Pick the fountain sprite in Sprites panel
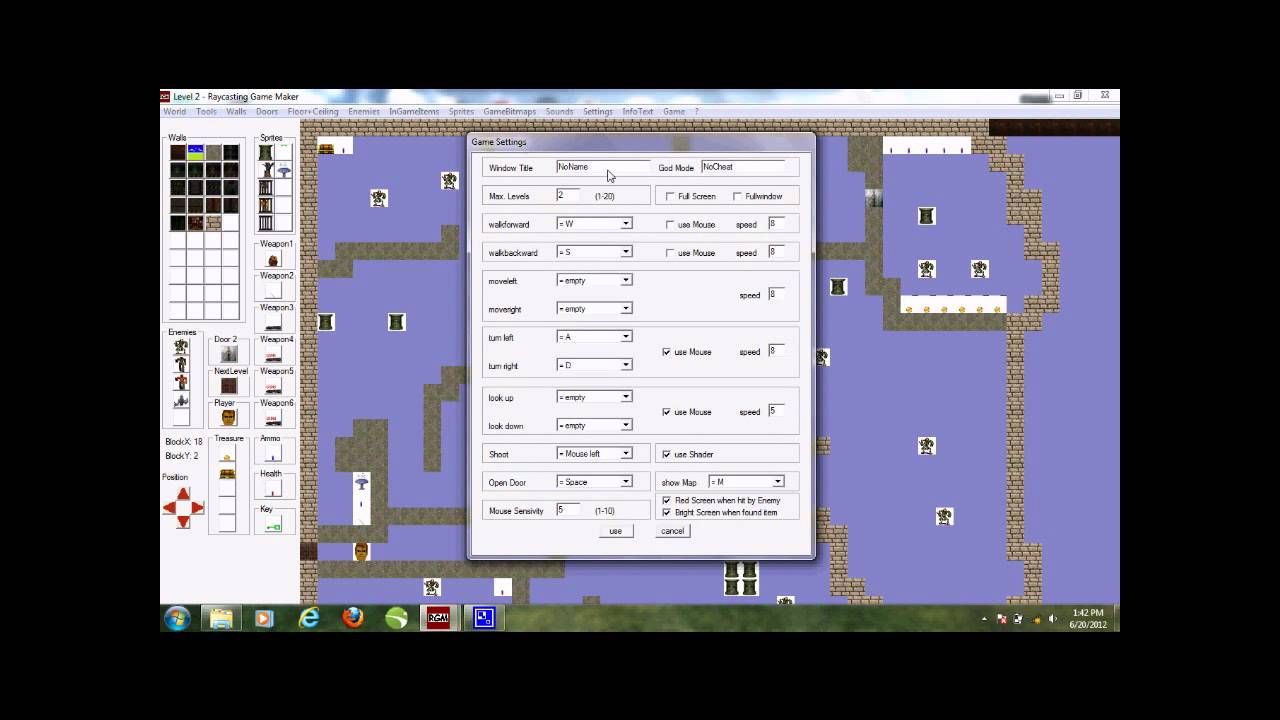Image resolution: width=1280 pixels, height=720 pixels. tap(283, 170)
